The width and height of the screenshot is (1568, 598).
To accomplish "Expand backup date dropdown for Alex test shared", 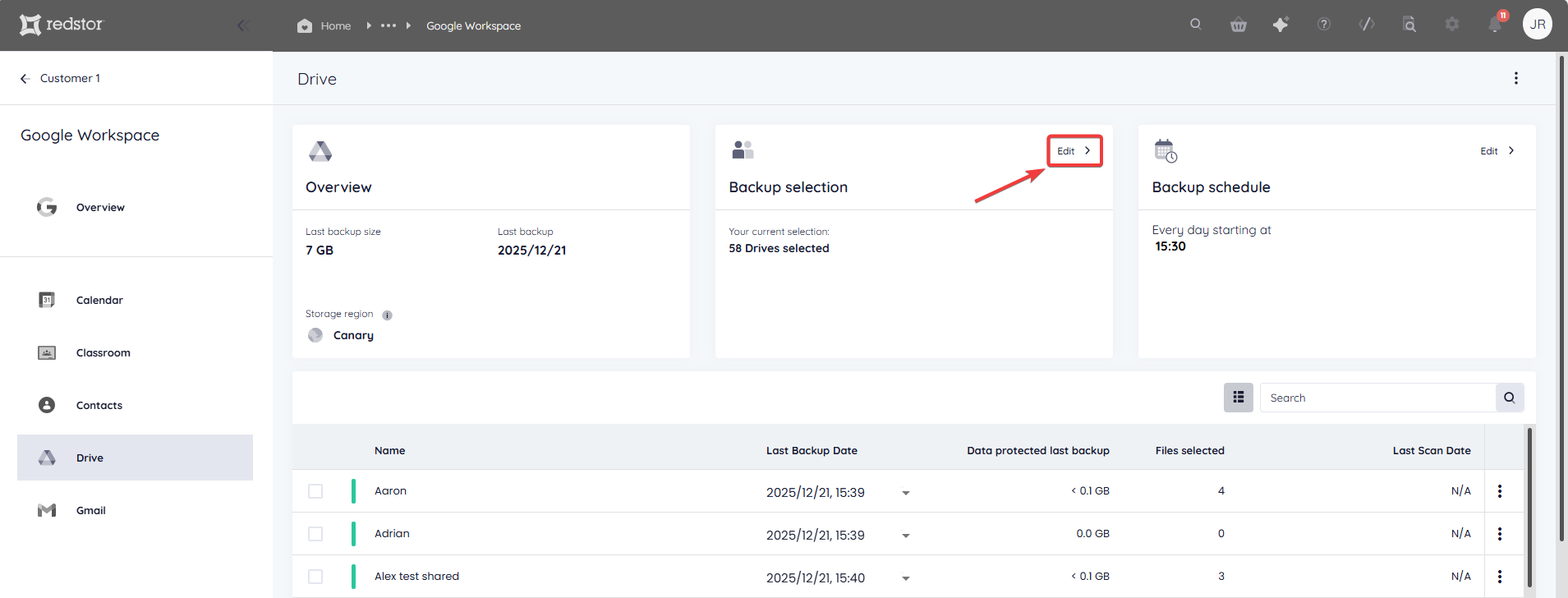I will coord(906,578).
